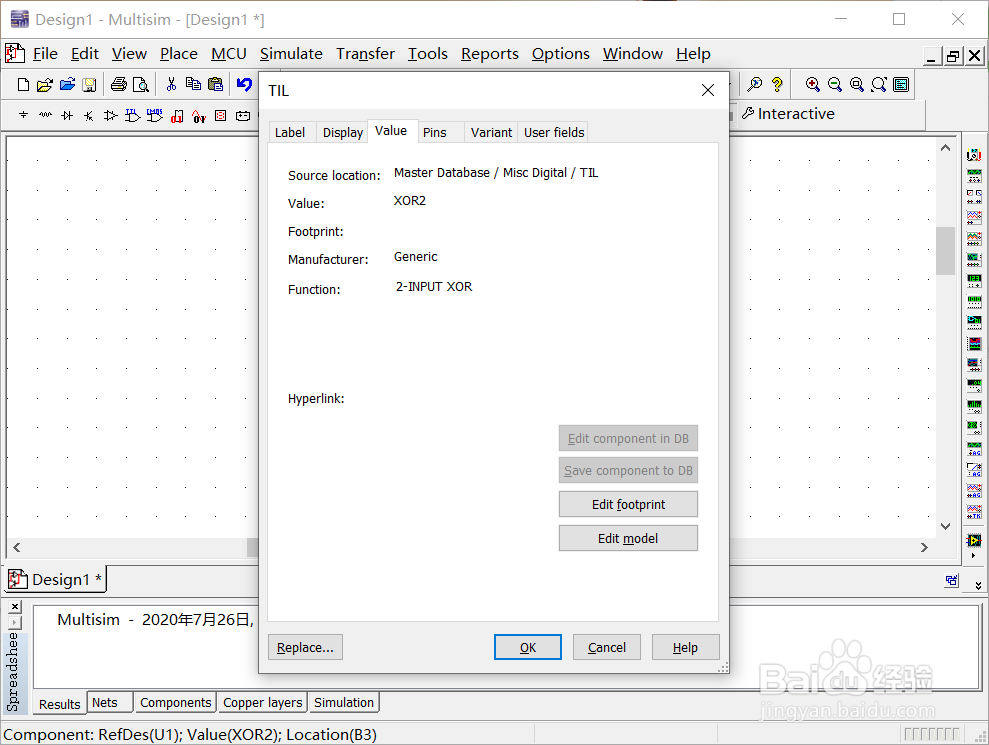Switch to the Display tab
The width and height of the screenshot is (989, 745).
tap(342, 132)
